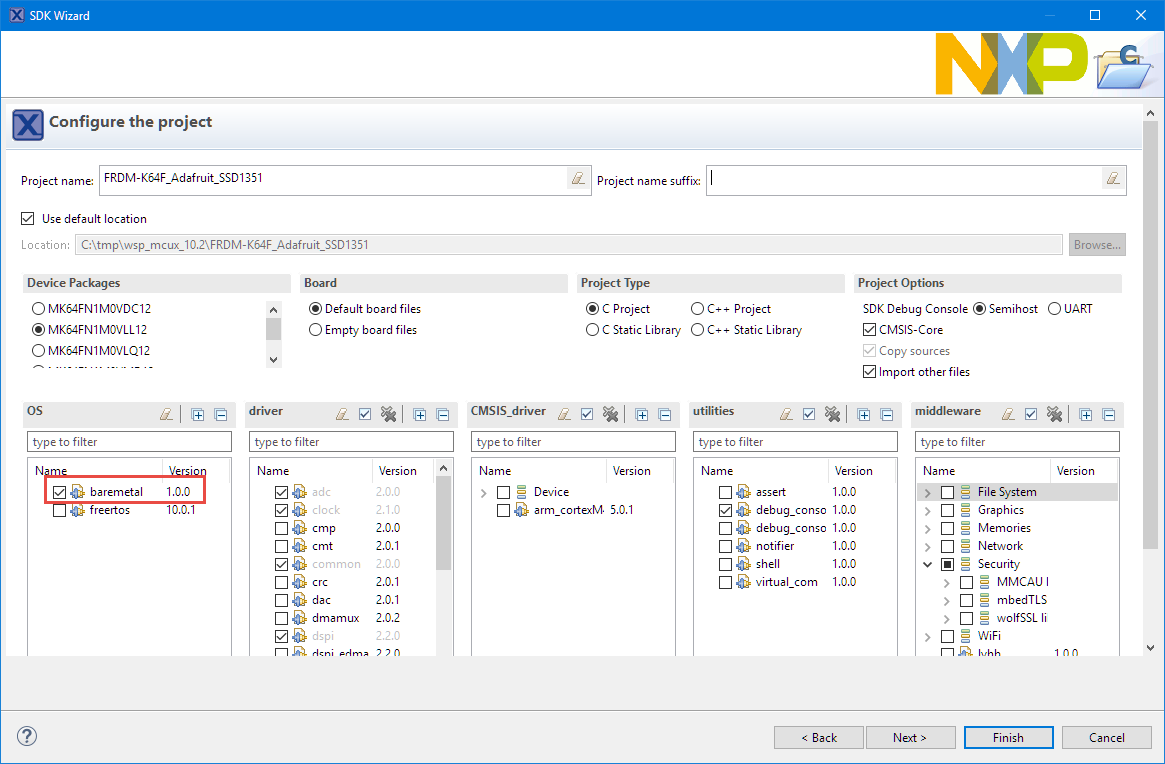Enable the freertos OS checkbox
Image resolution: width=1165 pixels, height=764 pixels.
[60, 510]
